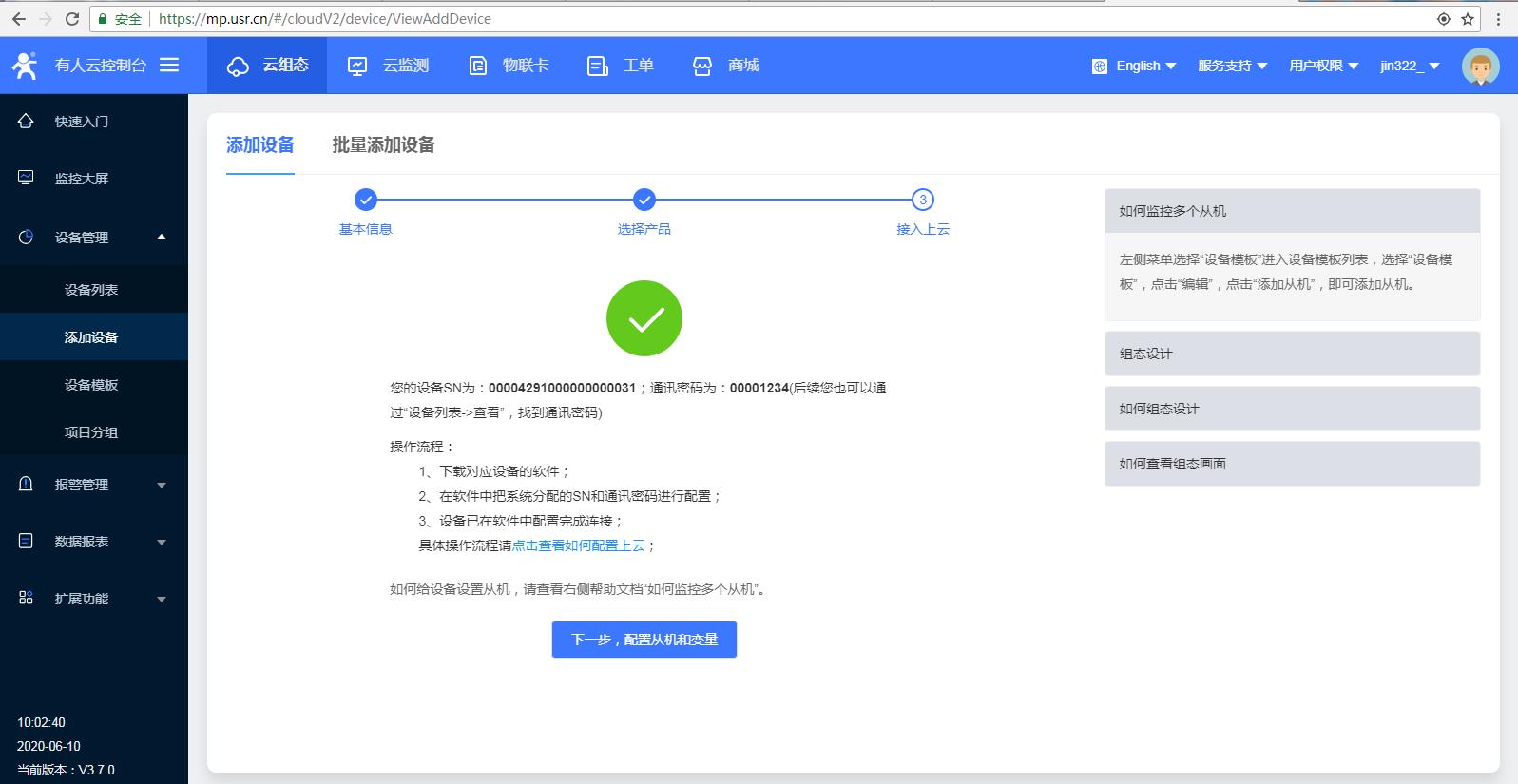The image size is (1518, 784).
Task: Open the 服务支持 dropdown menu
Action: (x=1232, y=66)
